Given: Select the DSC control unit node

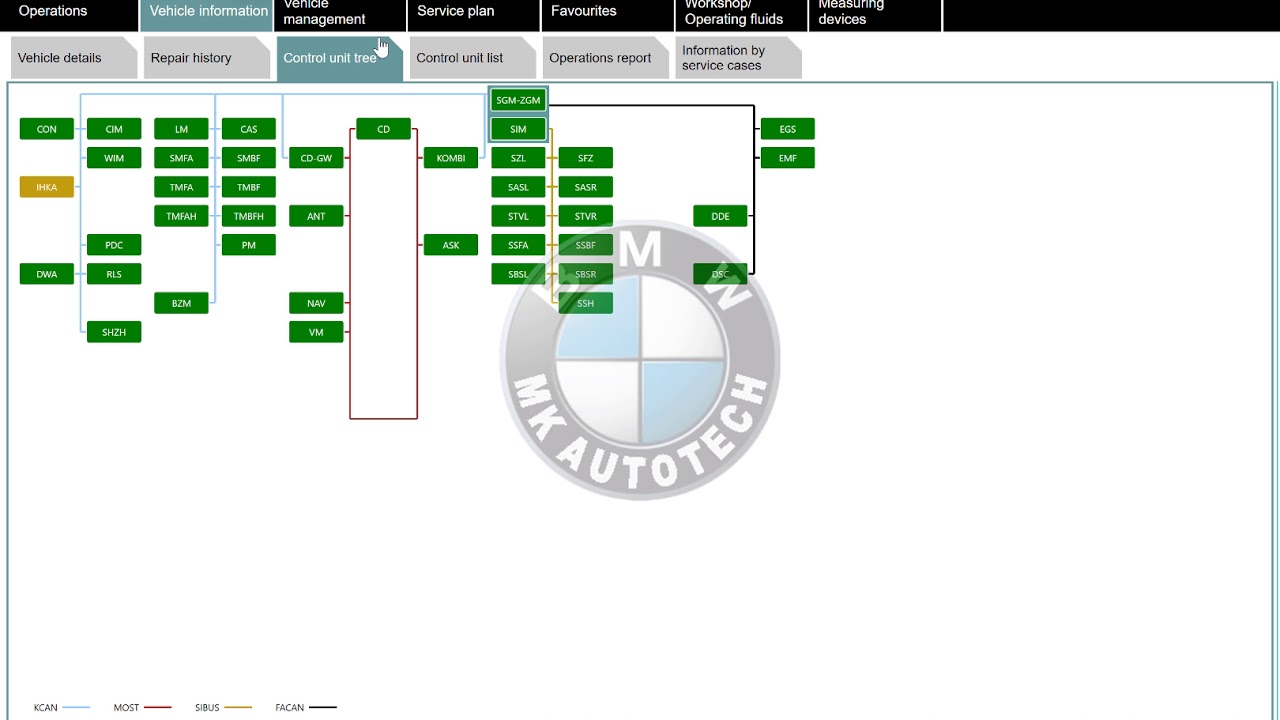Looking at the screenshot, I should (720, 274).
